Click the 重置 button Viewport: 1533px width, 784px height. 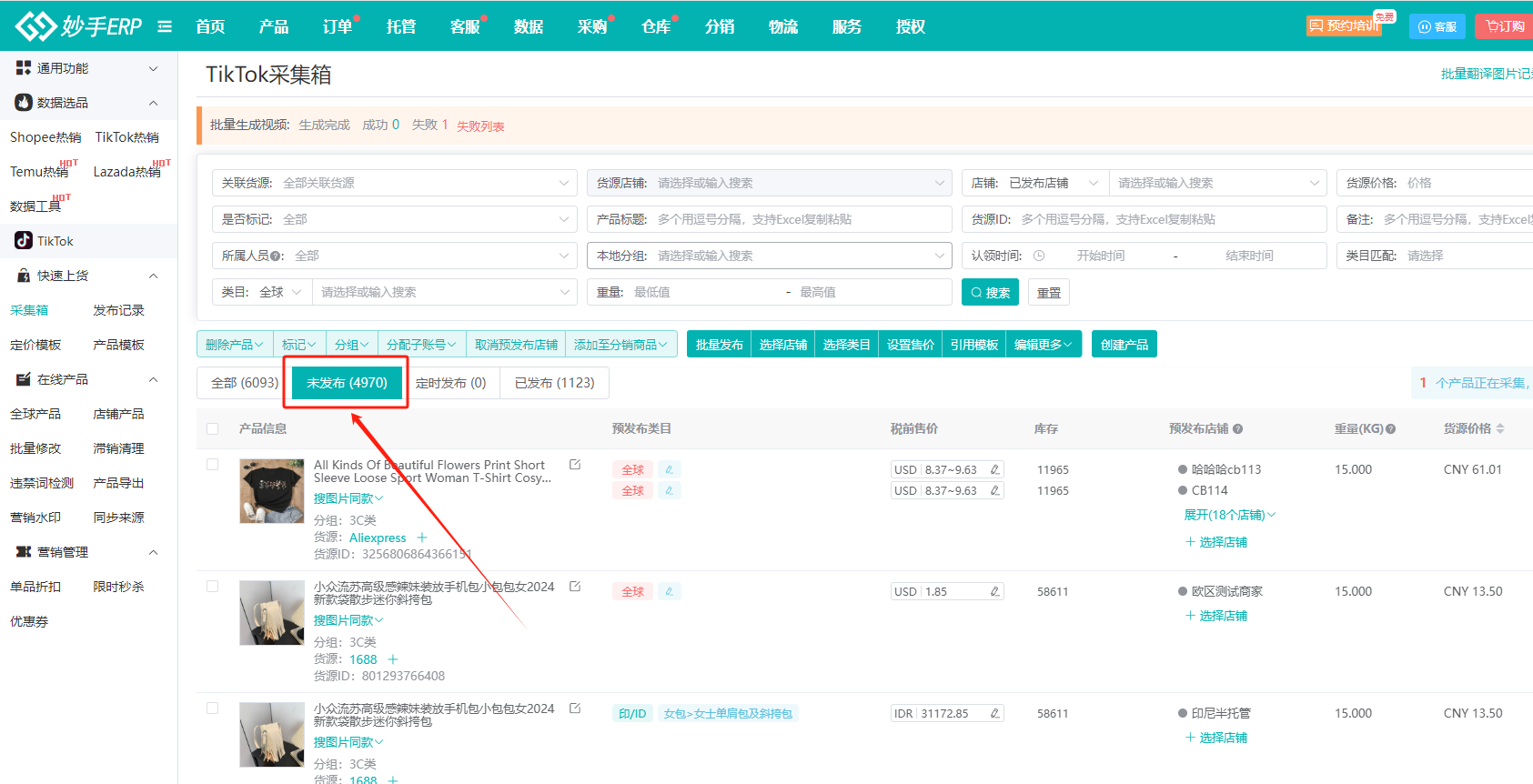[1049, 293]
